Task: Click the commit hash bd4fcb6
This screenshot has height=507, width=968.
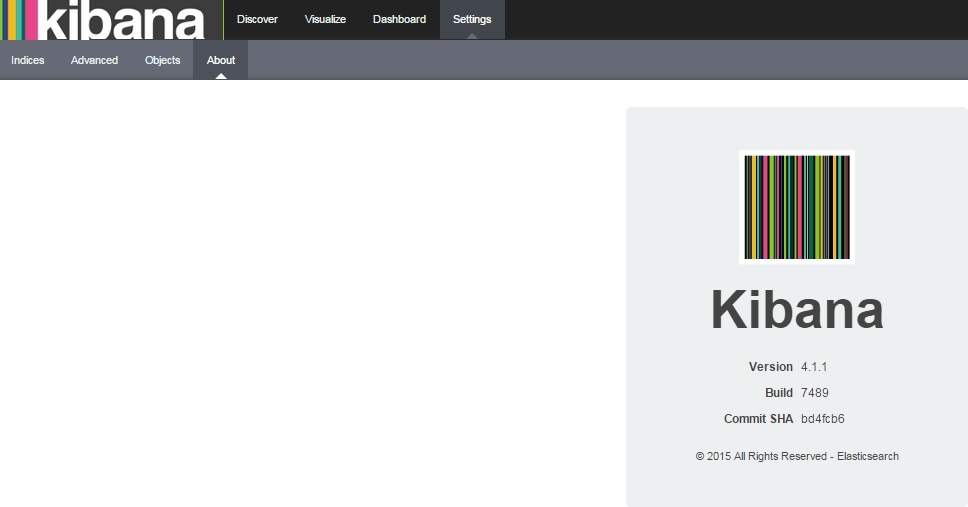Action: click(x=823, y=419)
